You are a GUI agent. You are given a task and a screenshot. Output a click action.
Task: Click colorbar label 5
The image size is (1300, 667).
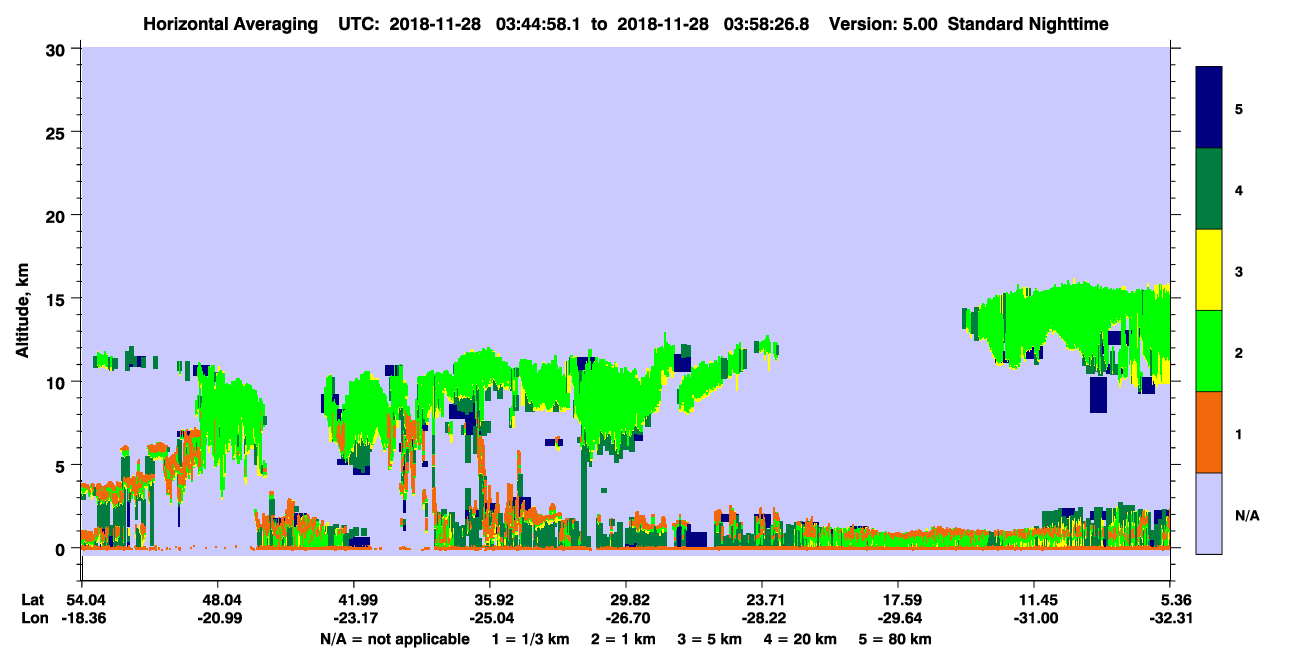pos(1238,108)
